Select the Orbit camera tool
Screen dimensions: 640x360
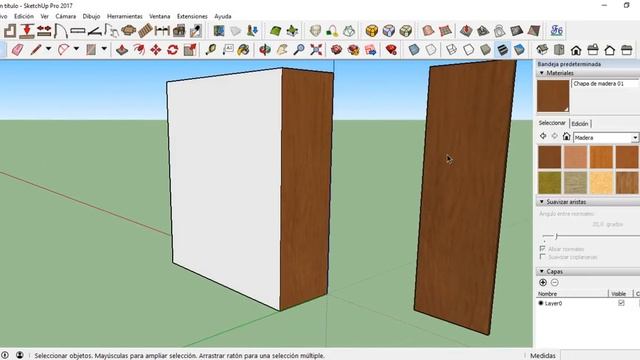point(265,50)
